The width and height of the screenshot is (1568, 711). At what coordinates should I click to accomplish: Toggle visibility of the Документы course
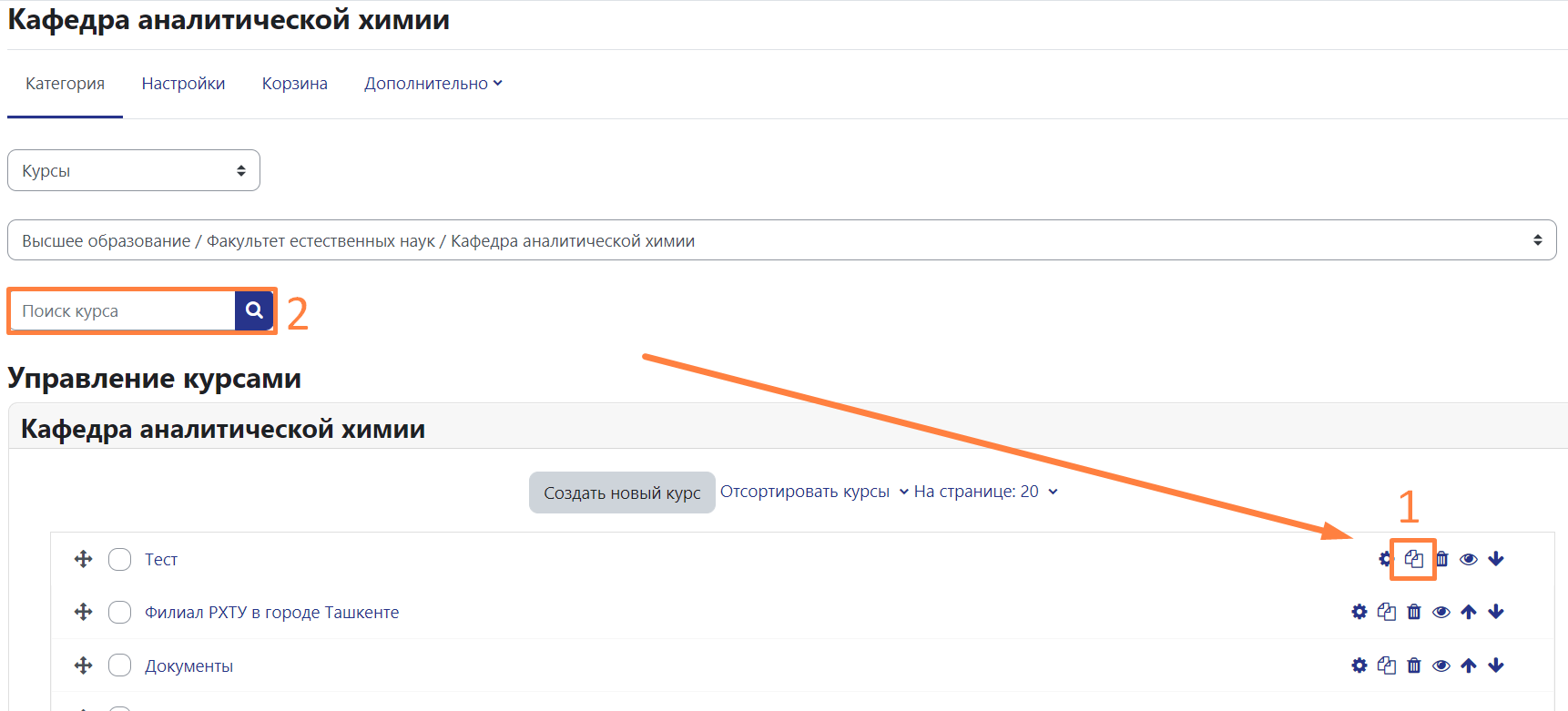pos(1441,665)
